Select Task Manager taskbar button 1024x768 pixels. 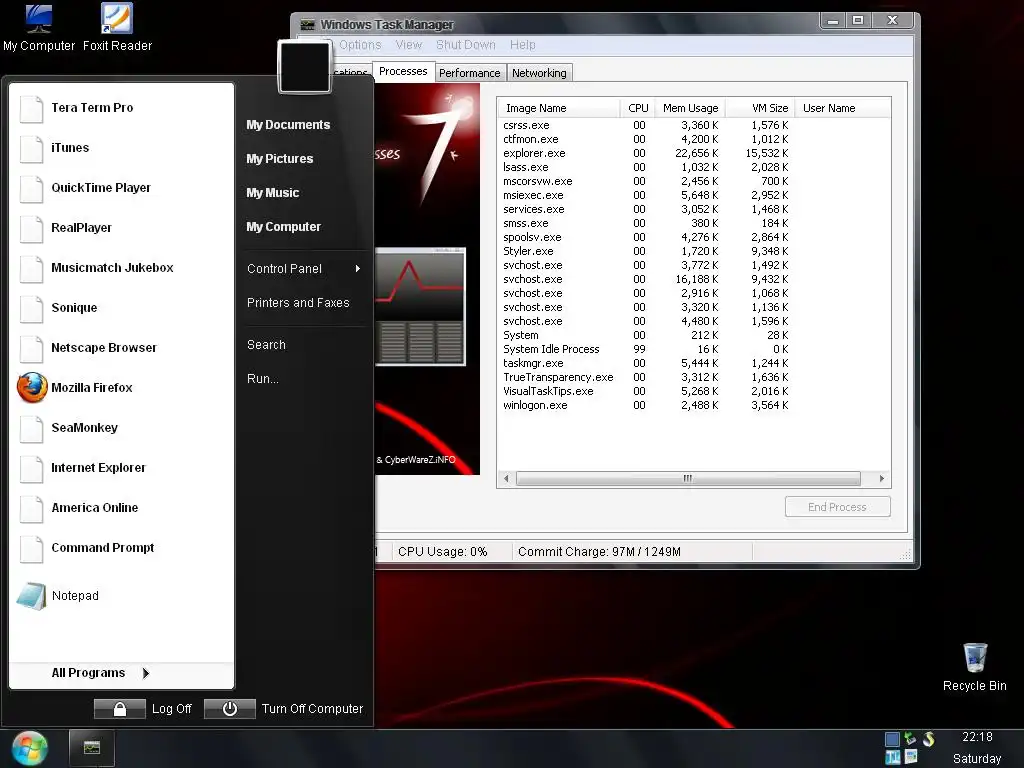pyautogui.click(x=91, y=748)
